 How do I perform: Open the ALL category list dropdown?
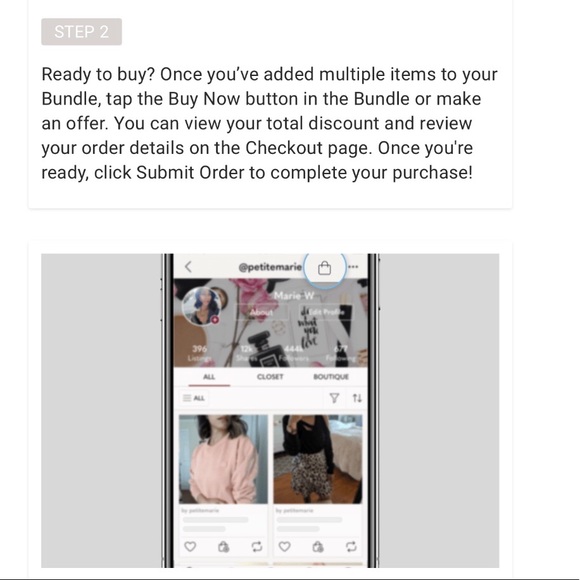click(x=193, y=398)
